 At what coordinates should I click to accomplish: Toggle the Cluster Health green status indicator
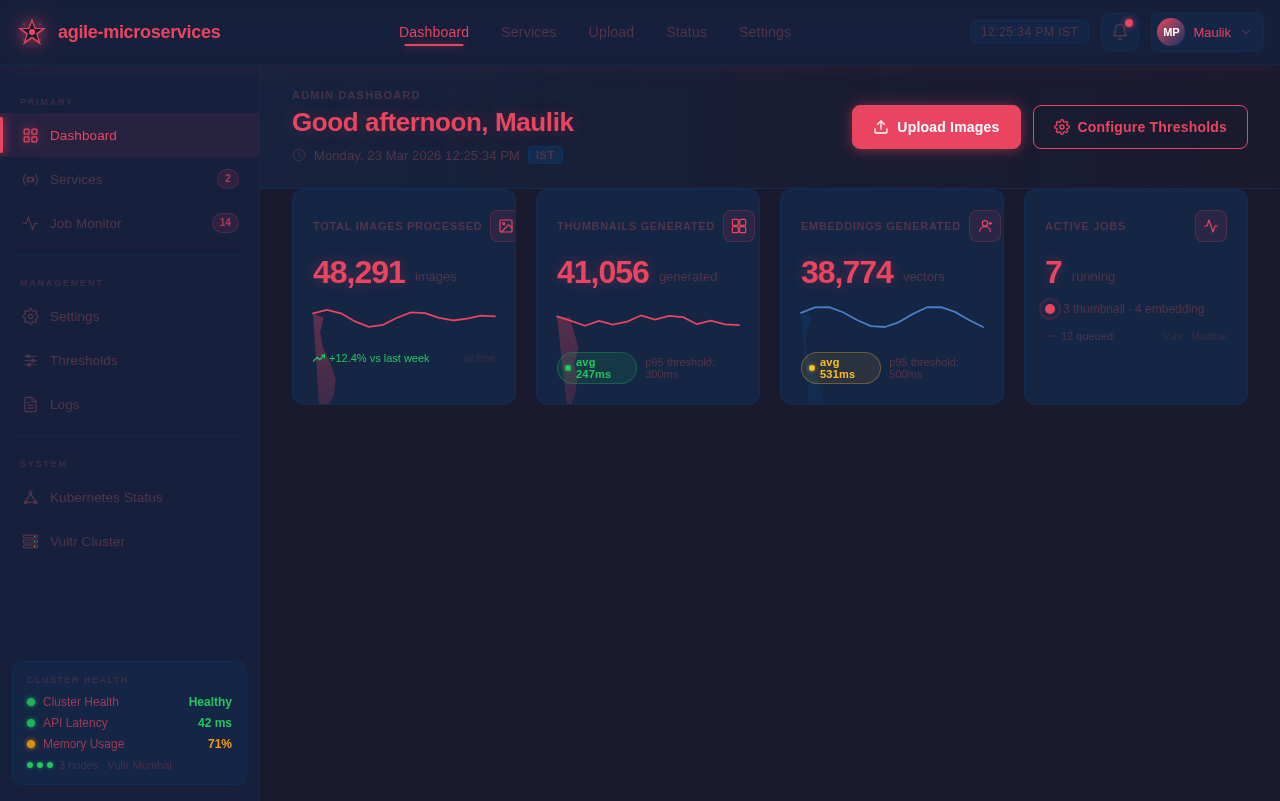pos(29,702)
